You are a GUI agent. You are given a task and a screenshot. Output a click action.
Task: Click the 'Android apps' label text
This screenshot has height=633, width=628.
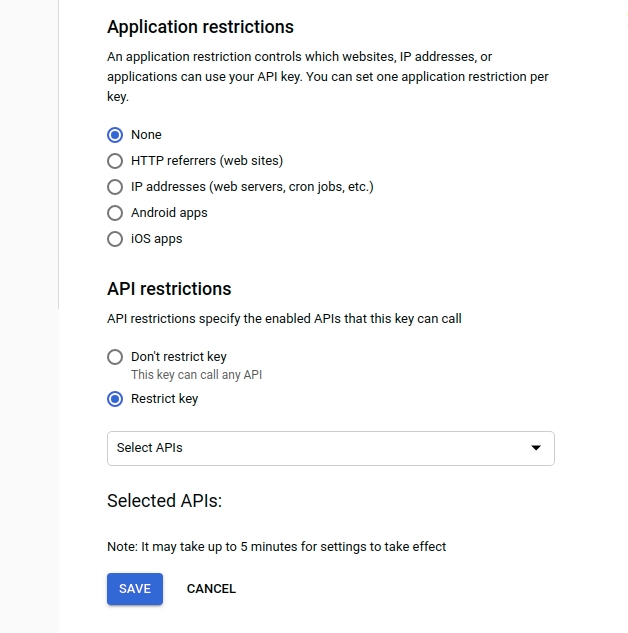tap(169, 213)
